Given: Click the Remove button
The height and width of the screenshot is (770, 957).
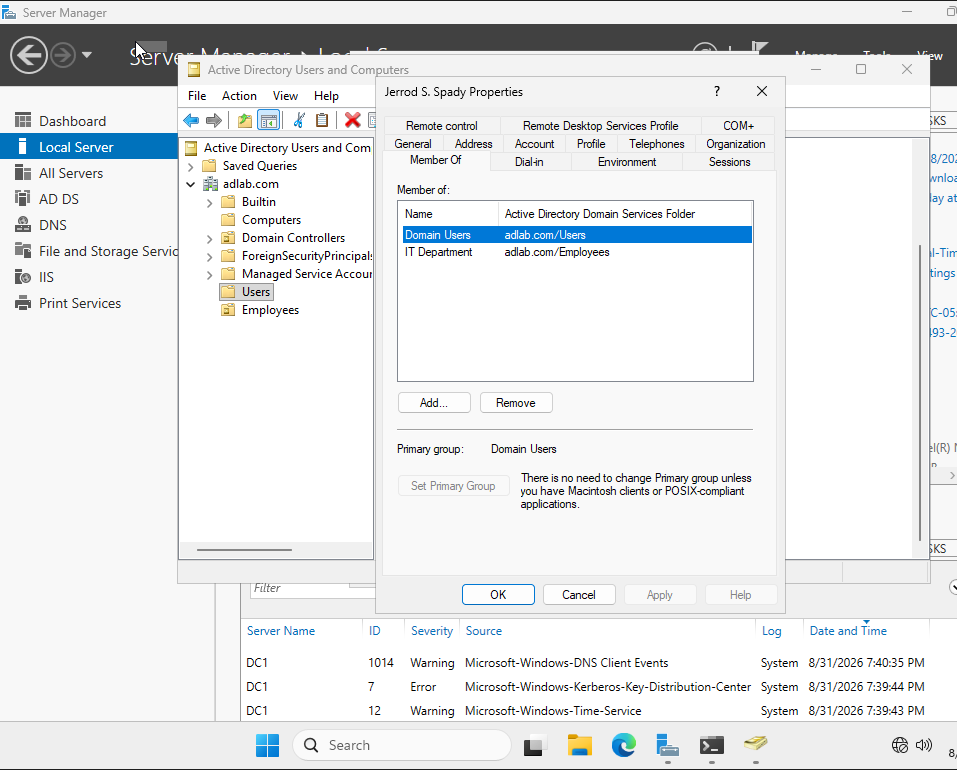Looking at the screenshot, I should (516, 403).
